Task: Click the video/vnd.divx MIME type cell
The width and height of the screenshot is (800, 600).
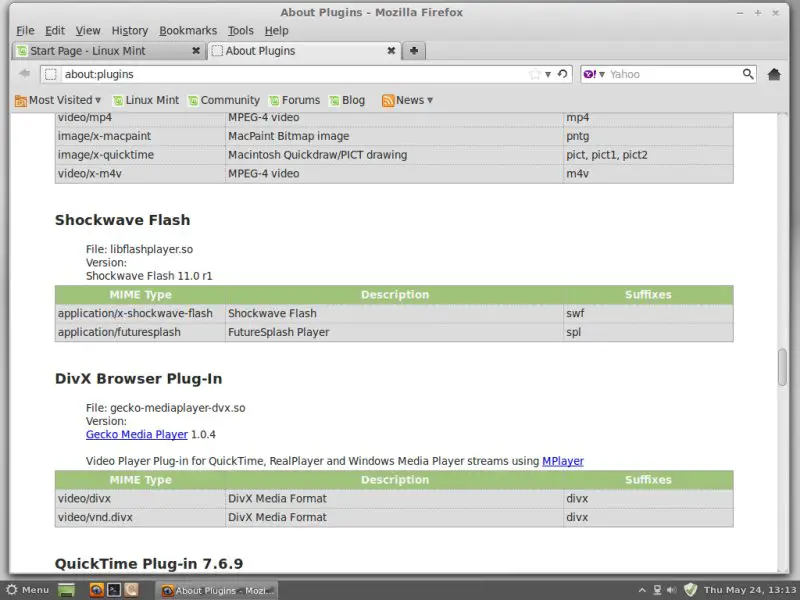Action: 140,517
